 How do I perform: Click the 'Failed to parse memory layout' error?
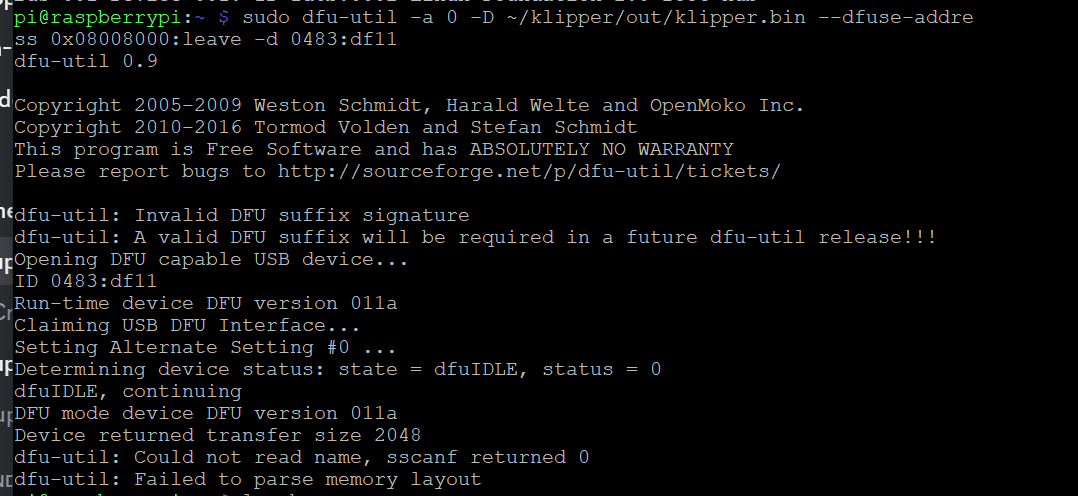tap(307, 479)
